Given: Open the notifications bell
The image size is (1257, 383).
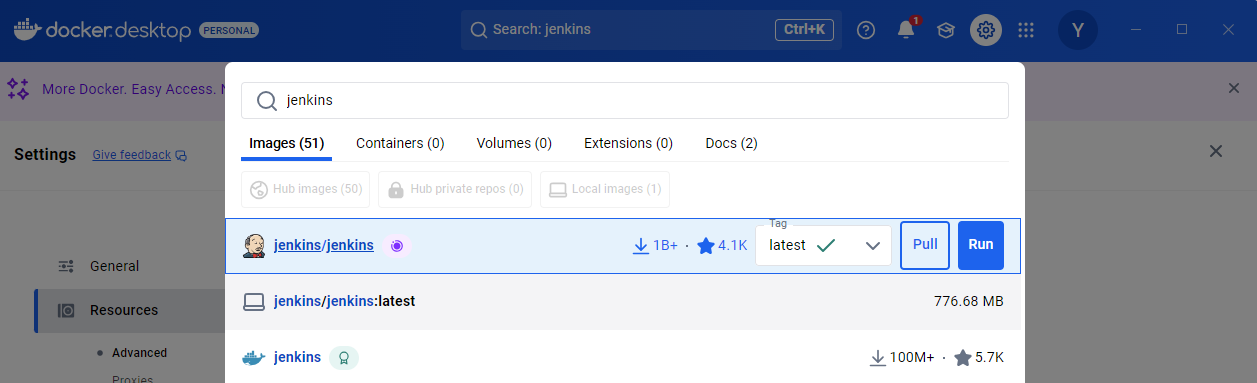Looking at the screenshot, I should click(x=906, y=30).
